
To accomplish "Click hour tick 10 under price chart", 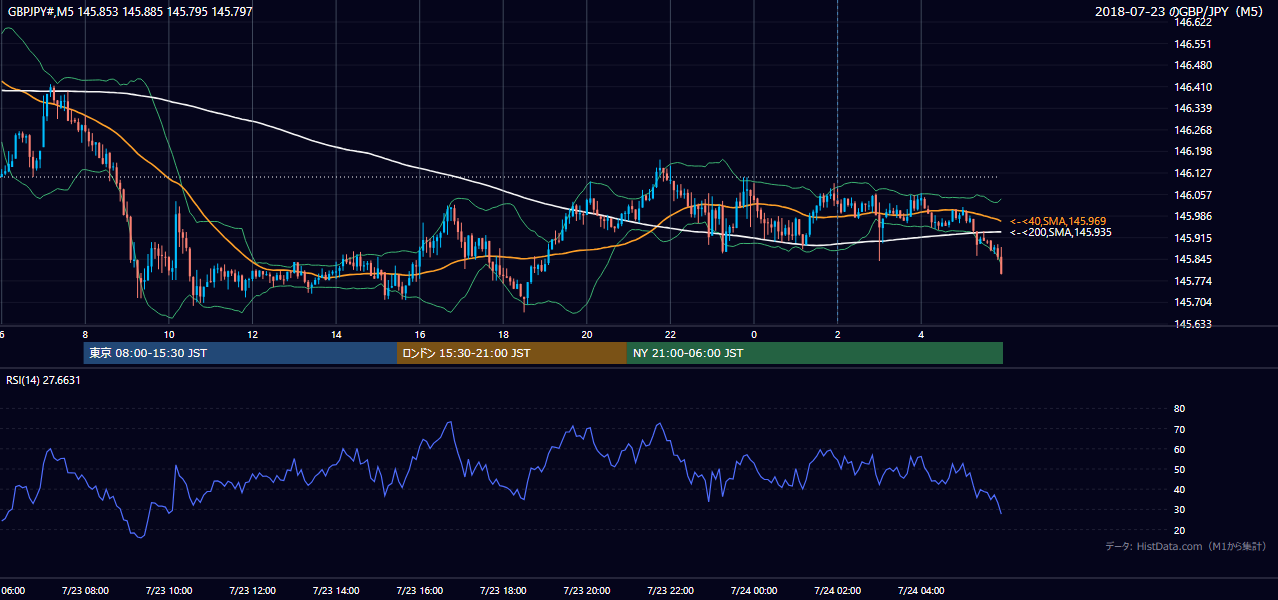I will point(169,334).
